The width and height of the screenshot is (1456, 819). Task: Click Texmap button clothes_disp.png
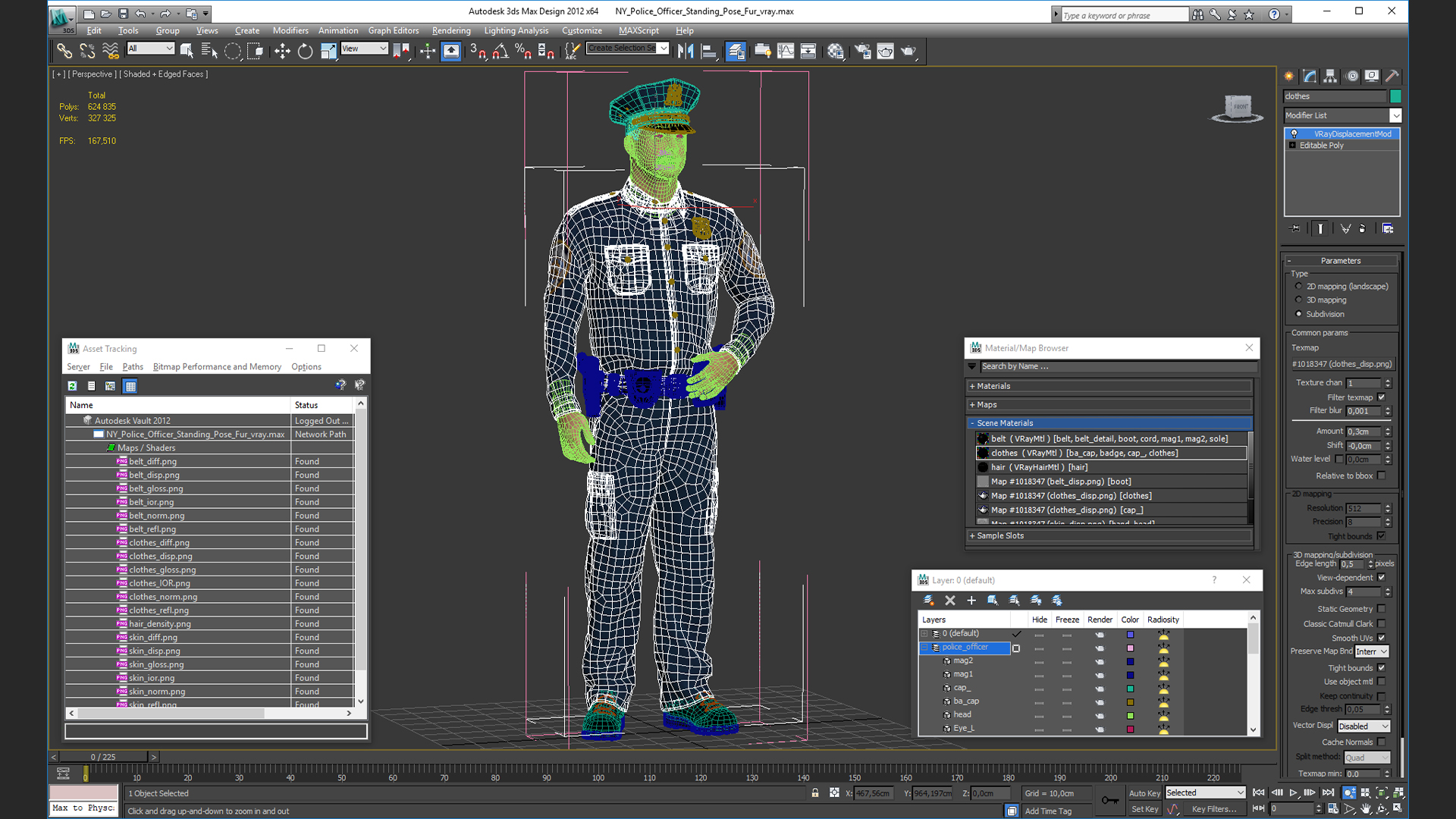(1342, 364)
